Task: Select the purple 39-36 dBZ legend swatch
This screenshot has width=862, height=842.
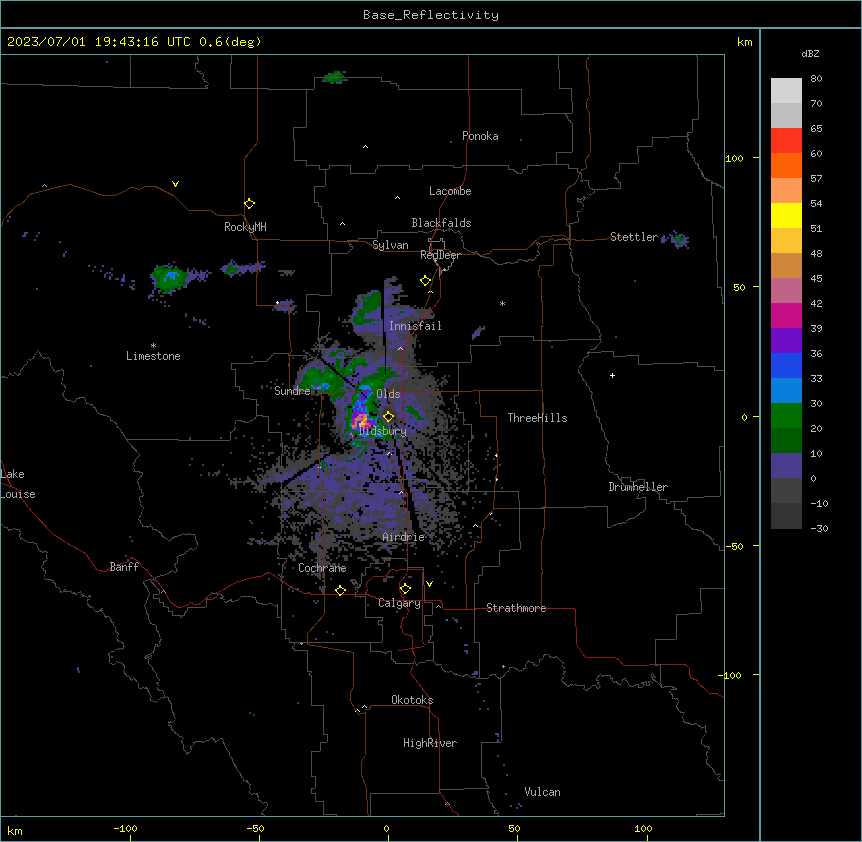Action: tap(786, 340)
